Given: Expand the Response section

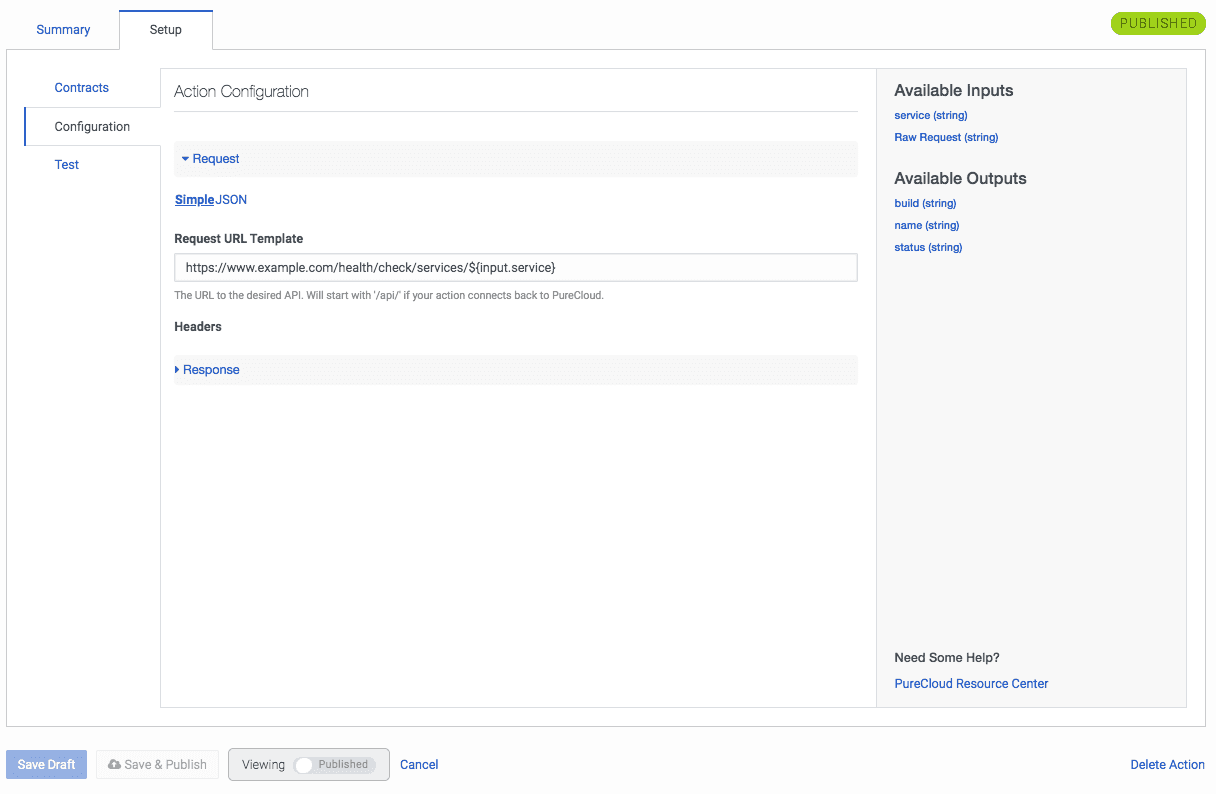Looking at the screenshot, I should 210,369.
